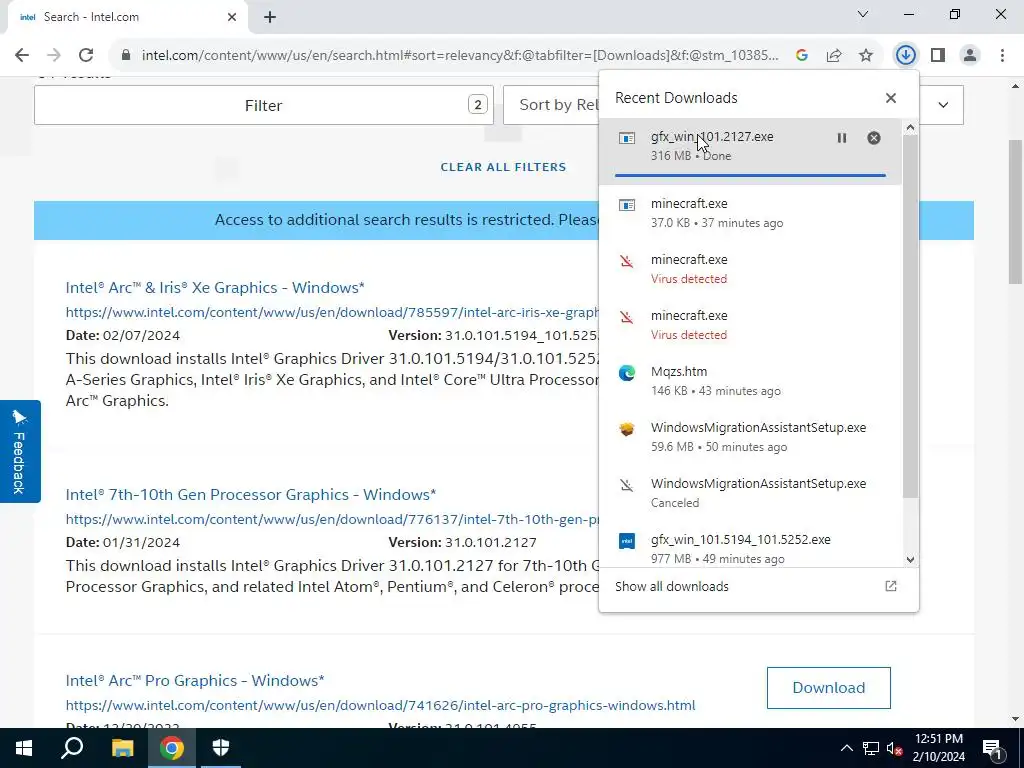Close the Search - Intel.com tab
Image resolution: width=1024 pixels, height=768 pixels.
click(232, 17)
